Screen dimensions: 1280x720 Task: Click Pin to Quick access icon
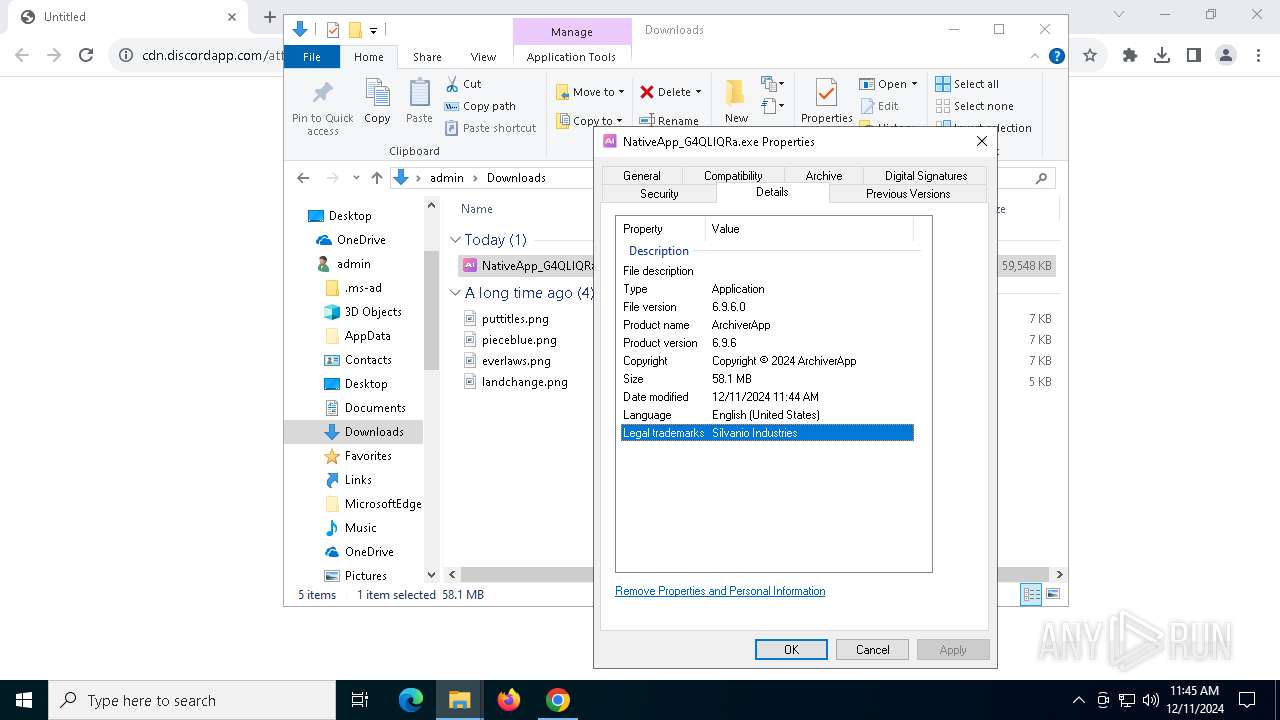pyautogui.click(x=322, y=93)
